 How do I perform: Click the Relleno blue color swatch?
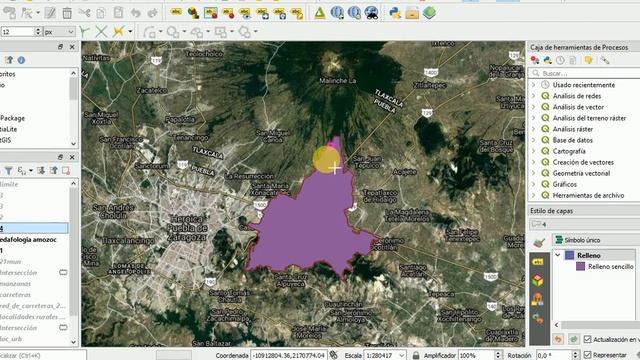pyautogui.click(x=569, y=256)
